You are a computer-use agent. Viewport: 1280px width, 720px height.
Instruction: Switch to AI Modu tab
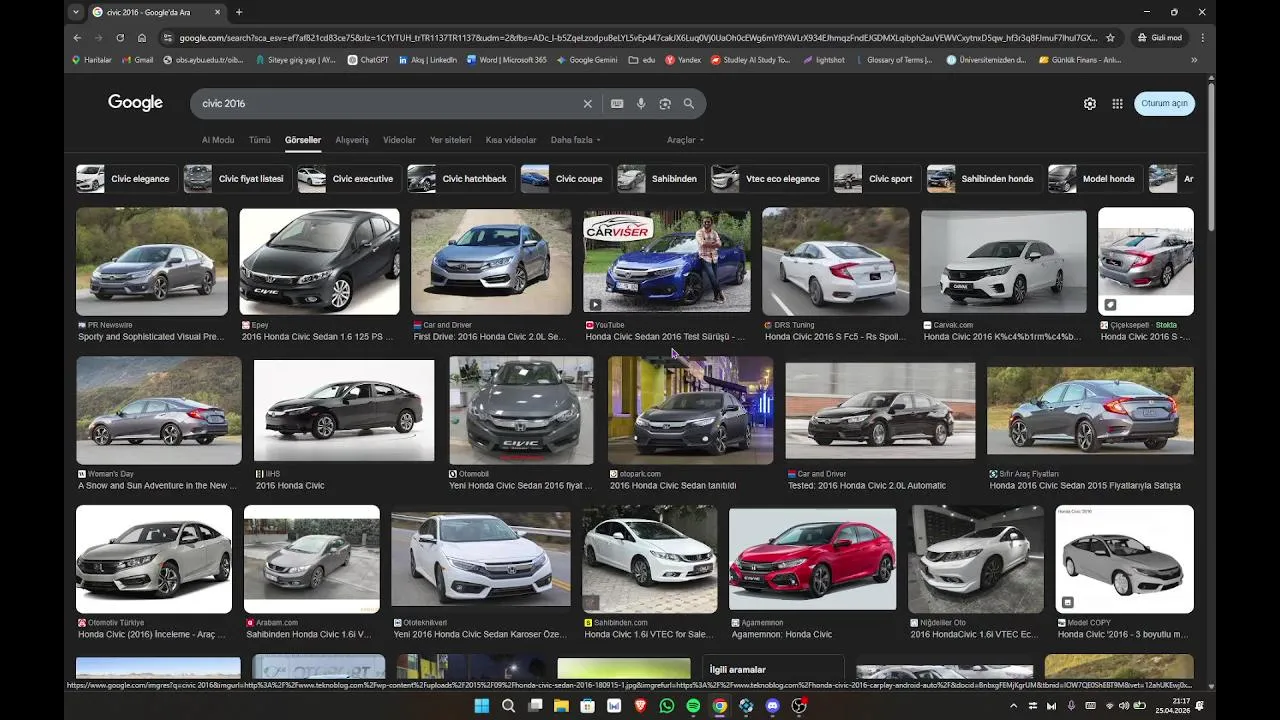(x=218, y=140)
